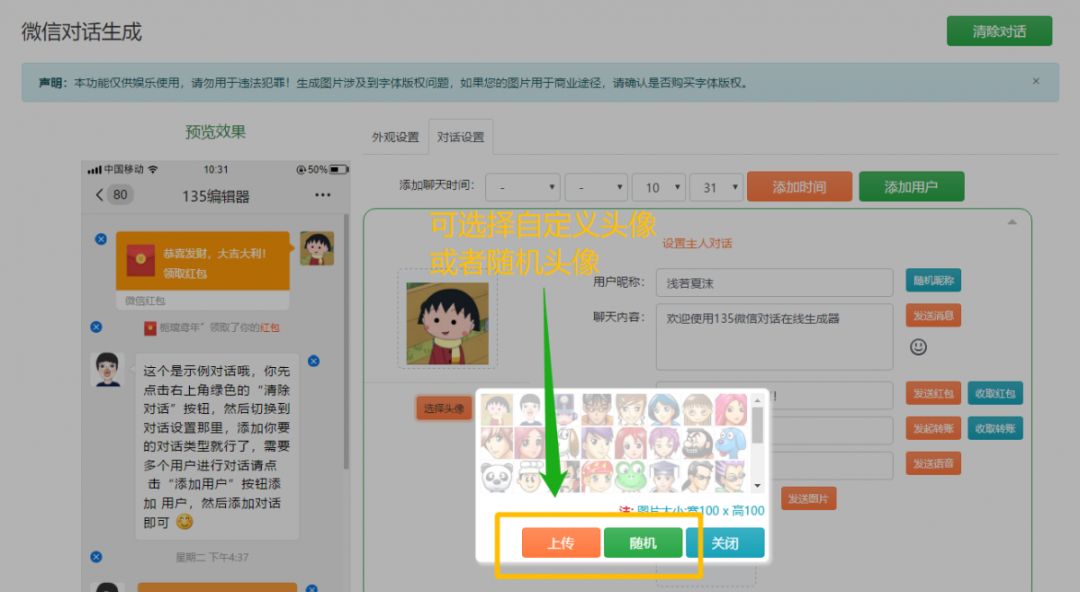Open the orange 恭喜发财 red packet bubble
The width and height of the screenshot is (1080, 592).
tap(202, 261)
